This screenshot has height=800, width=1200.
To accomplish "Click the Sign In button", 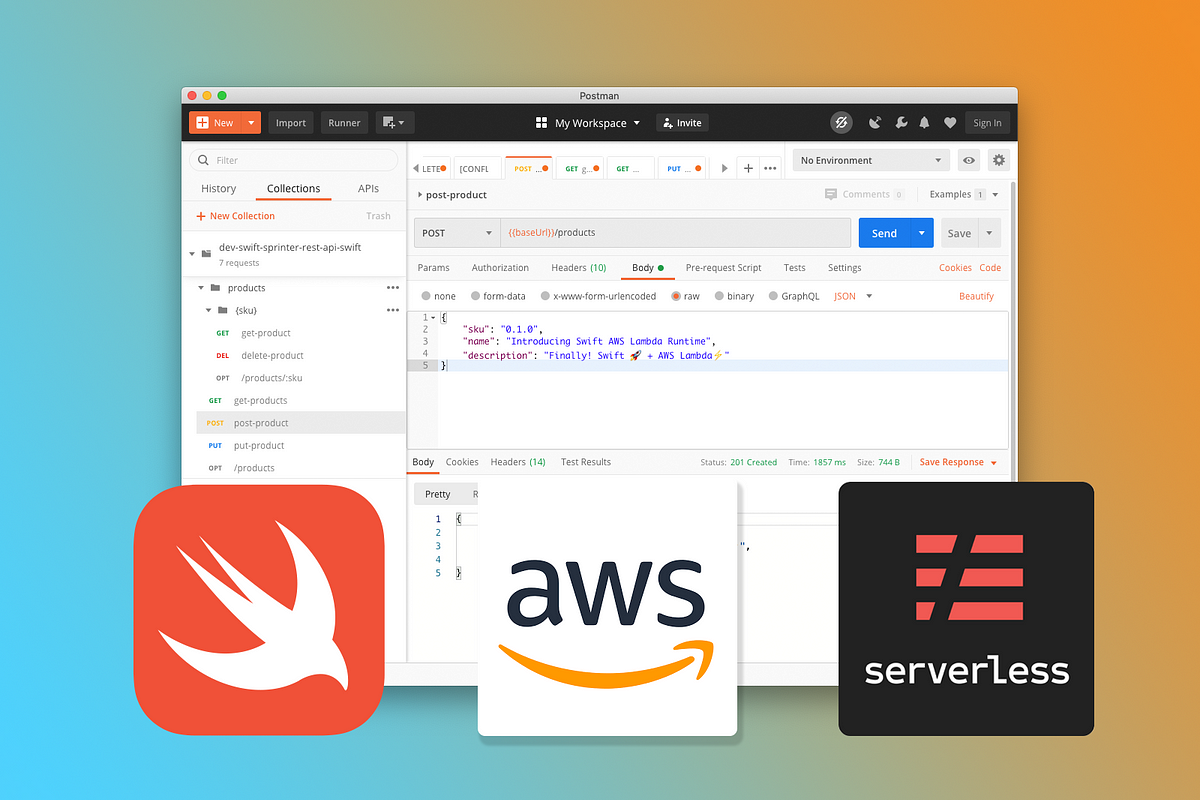I will (987, 123).
